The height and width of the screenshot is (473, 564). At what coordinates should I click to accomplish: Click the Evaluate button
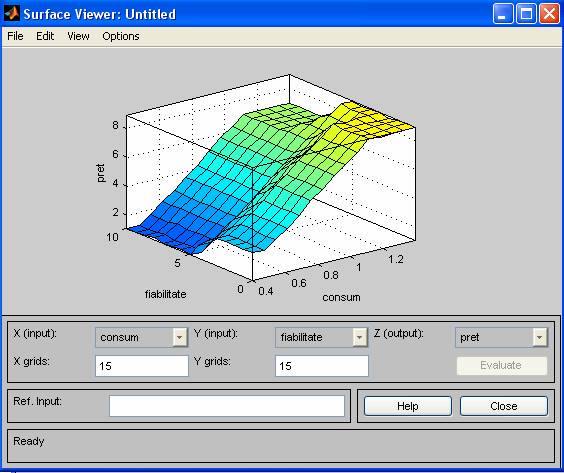coord(502,365)
